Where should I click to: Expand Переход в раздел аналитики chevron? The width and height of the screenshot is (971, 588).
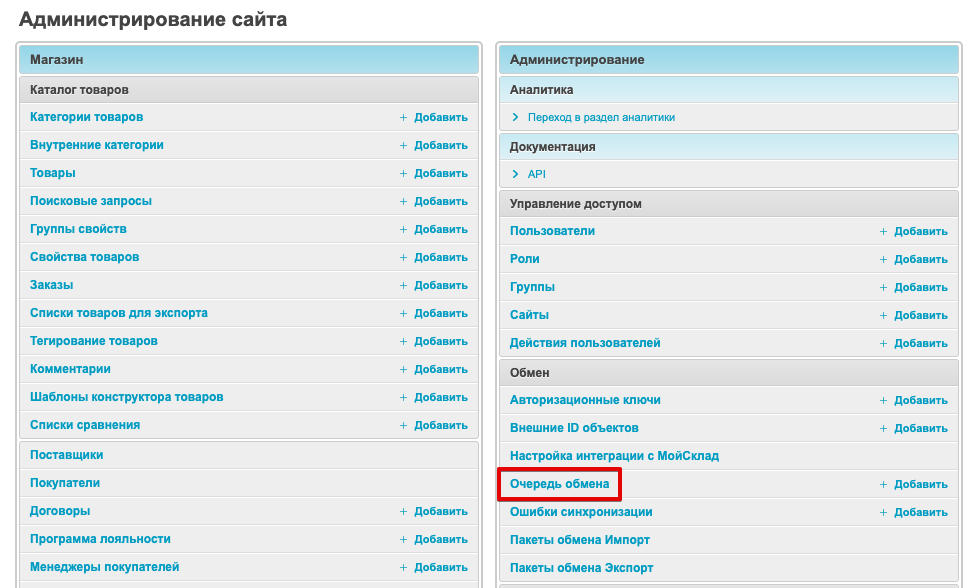(516, 117)
